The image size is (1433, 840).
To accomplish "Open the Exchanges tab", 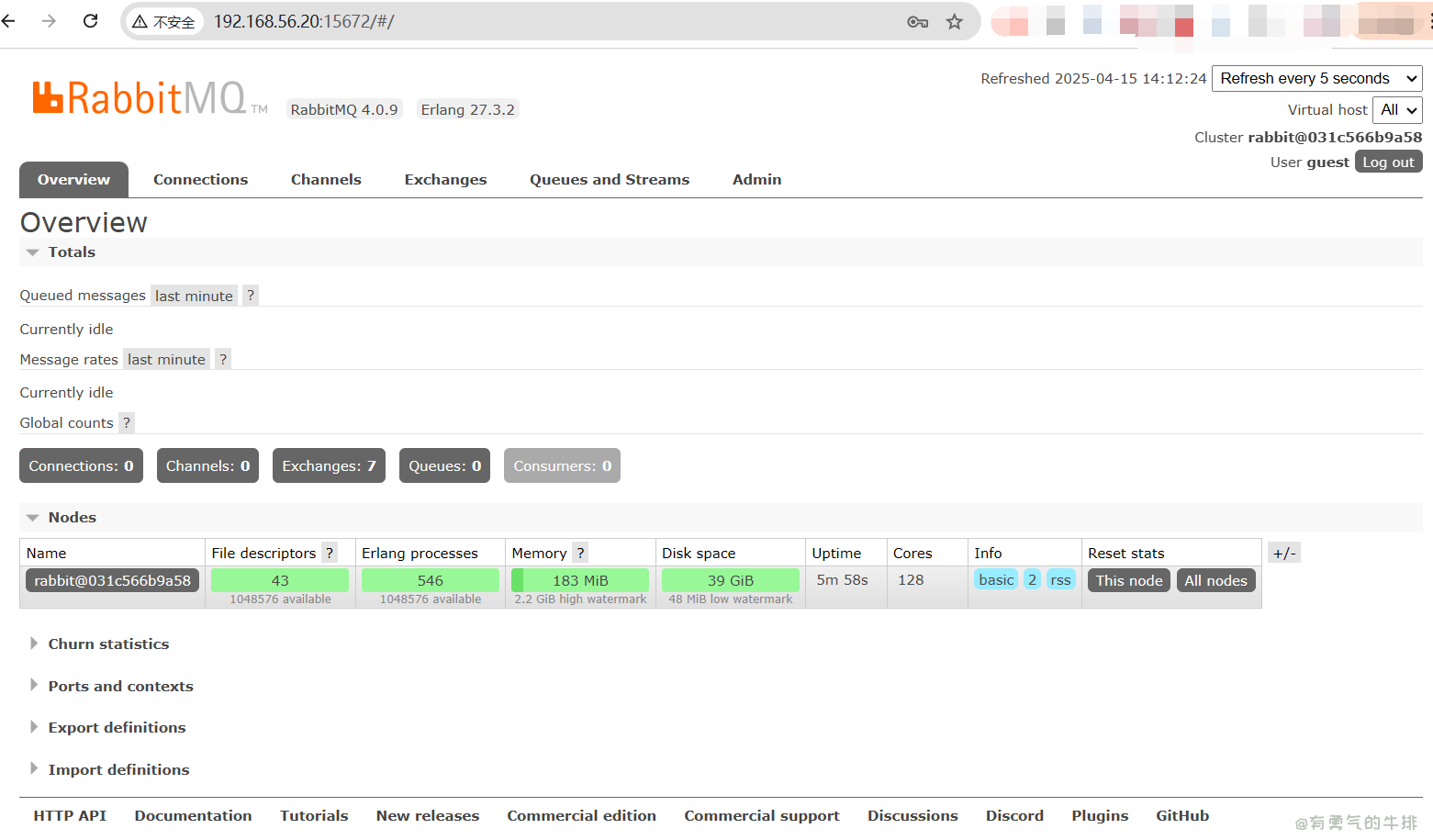I will click(x=445, y=180).
